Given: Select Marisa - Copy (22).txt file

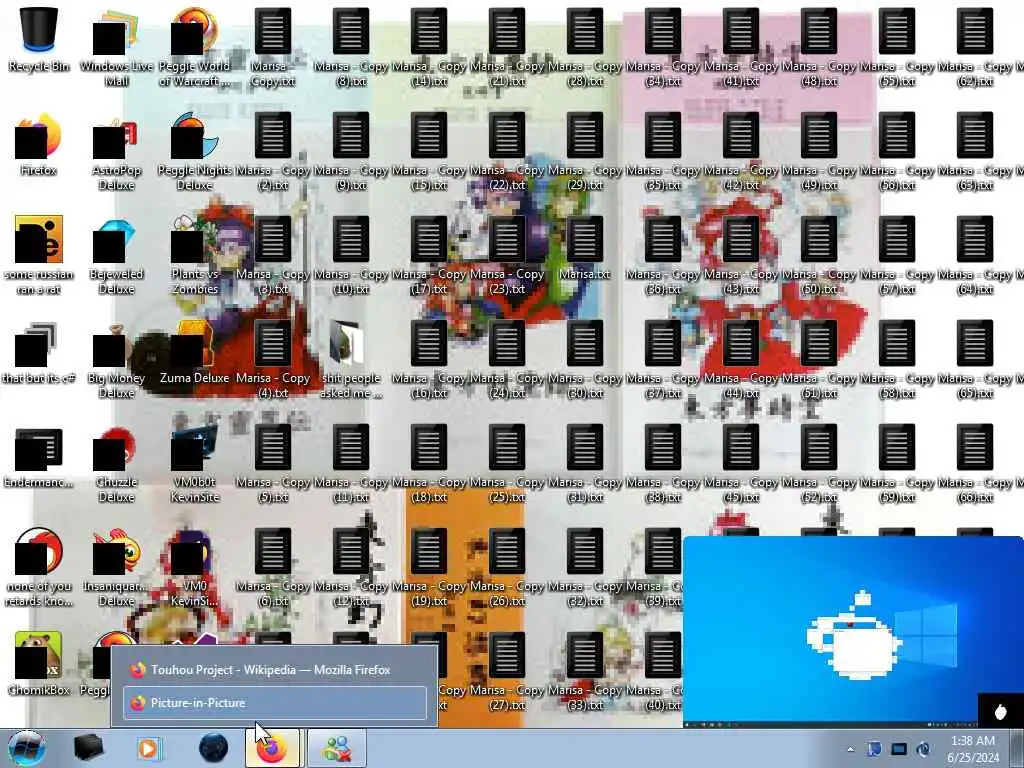Looking at the screenshot, I should click(507, 152).
